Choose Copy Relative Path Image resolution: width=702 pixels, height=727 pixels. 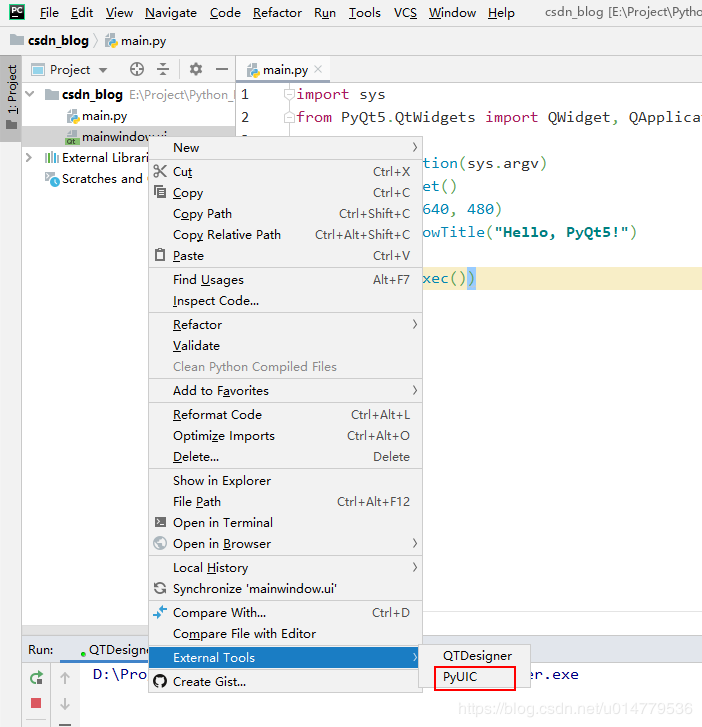tap(285, 235)
